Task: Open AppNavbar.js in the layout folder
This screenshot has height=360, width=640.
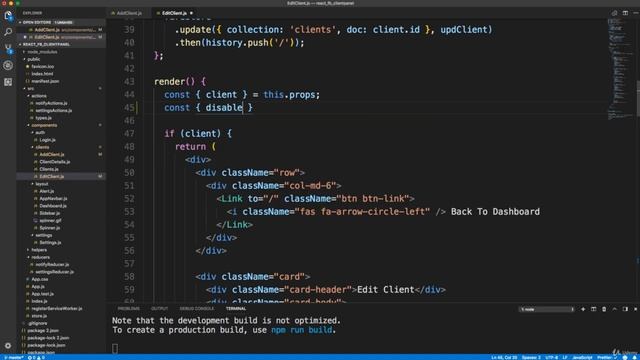Action: coord(53,199)
